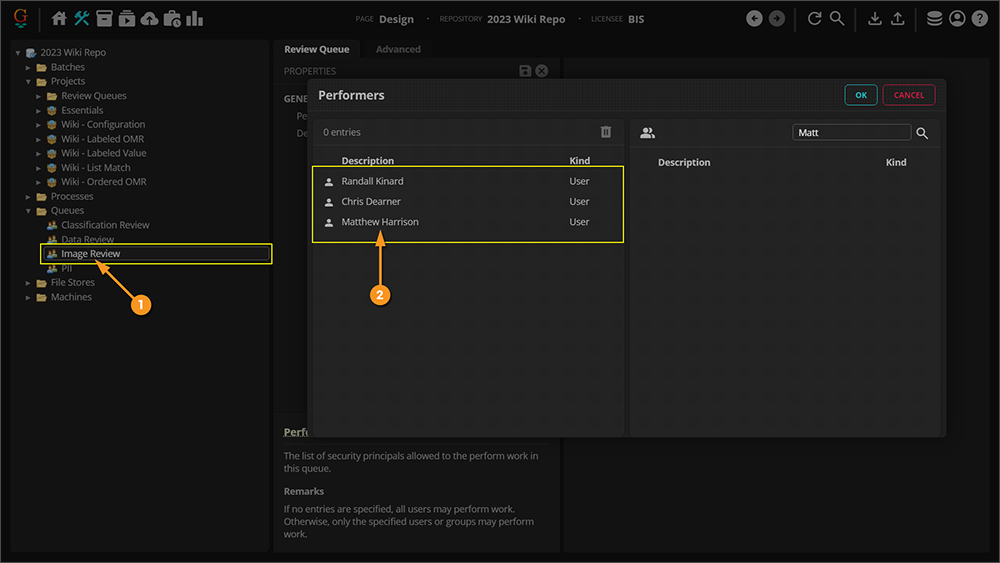Viewport: 1000px width, 563px height.
Task: Collapse the Queues folder
Action: coord(29,211)
